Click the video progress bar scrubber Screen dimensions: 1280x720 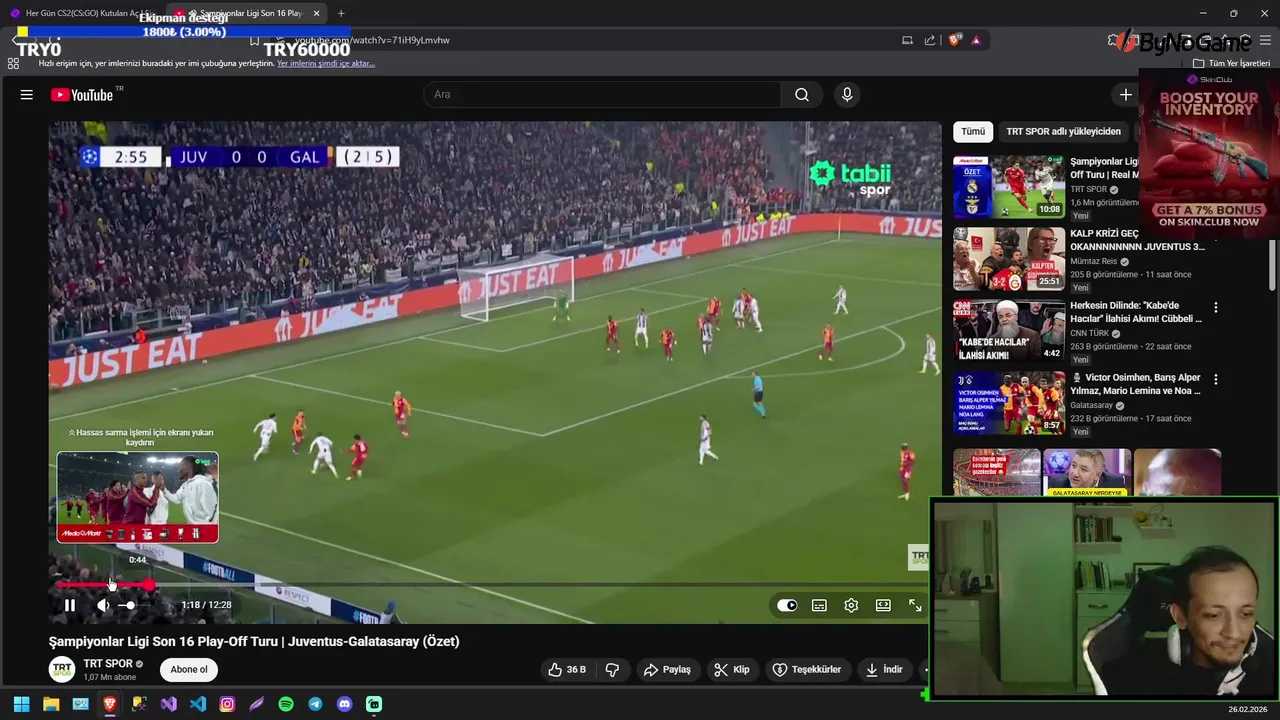point(148,585)
